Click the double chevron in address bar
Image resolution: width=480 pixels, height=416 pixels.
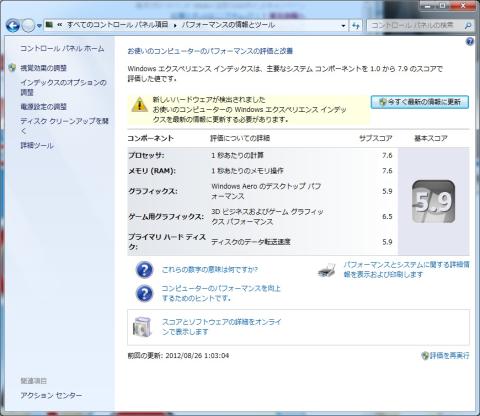60,25
